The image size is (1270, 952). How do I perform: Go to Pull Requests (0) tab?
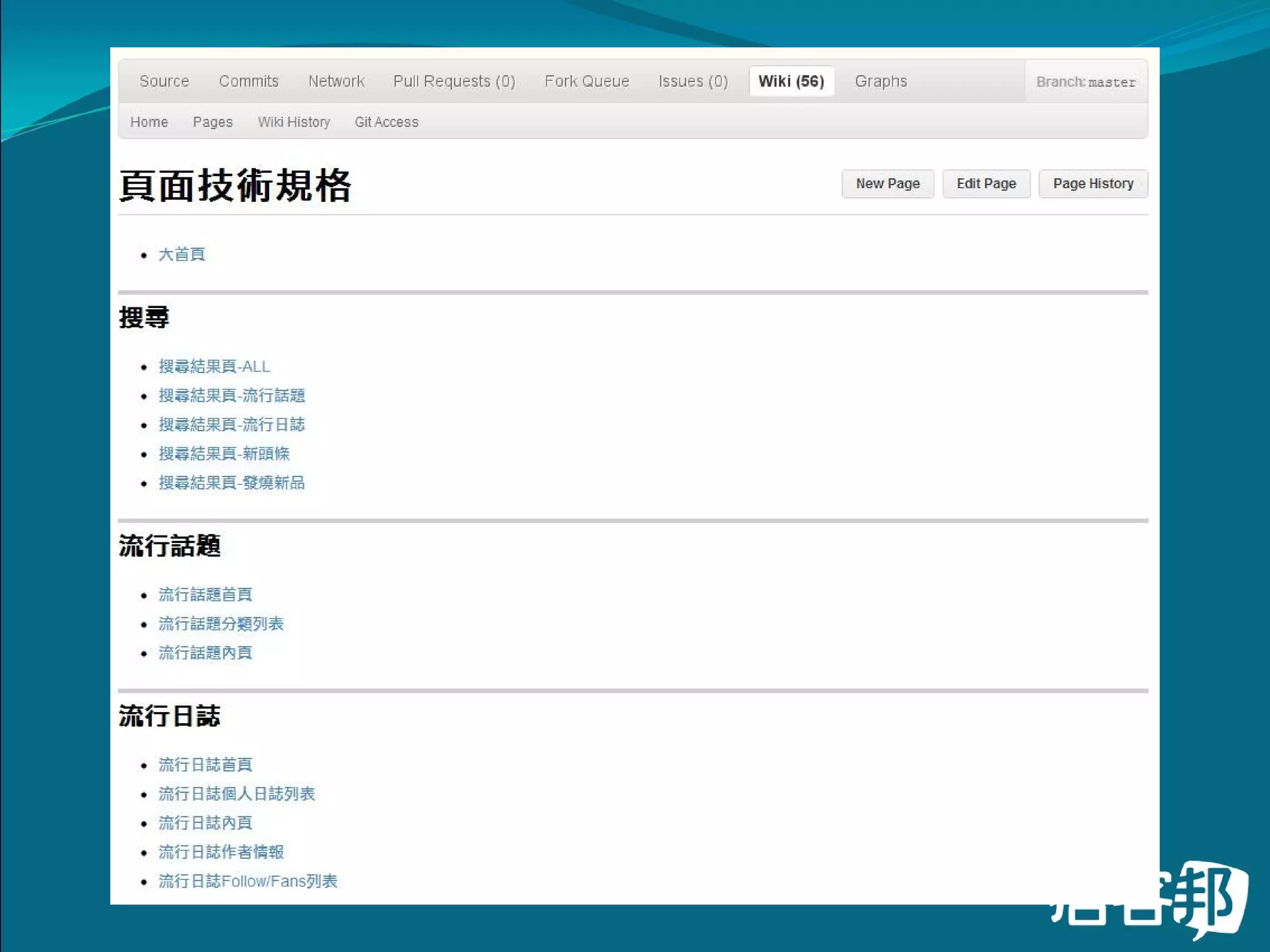[454, 81]
